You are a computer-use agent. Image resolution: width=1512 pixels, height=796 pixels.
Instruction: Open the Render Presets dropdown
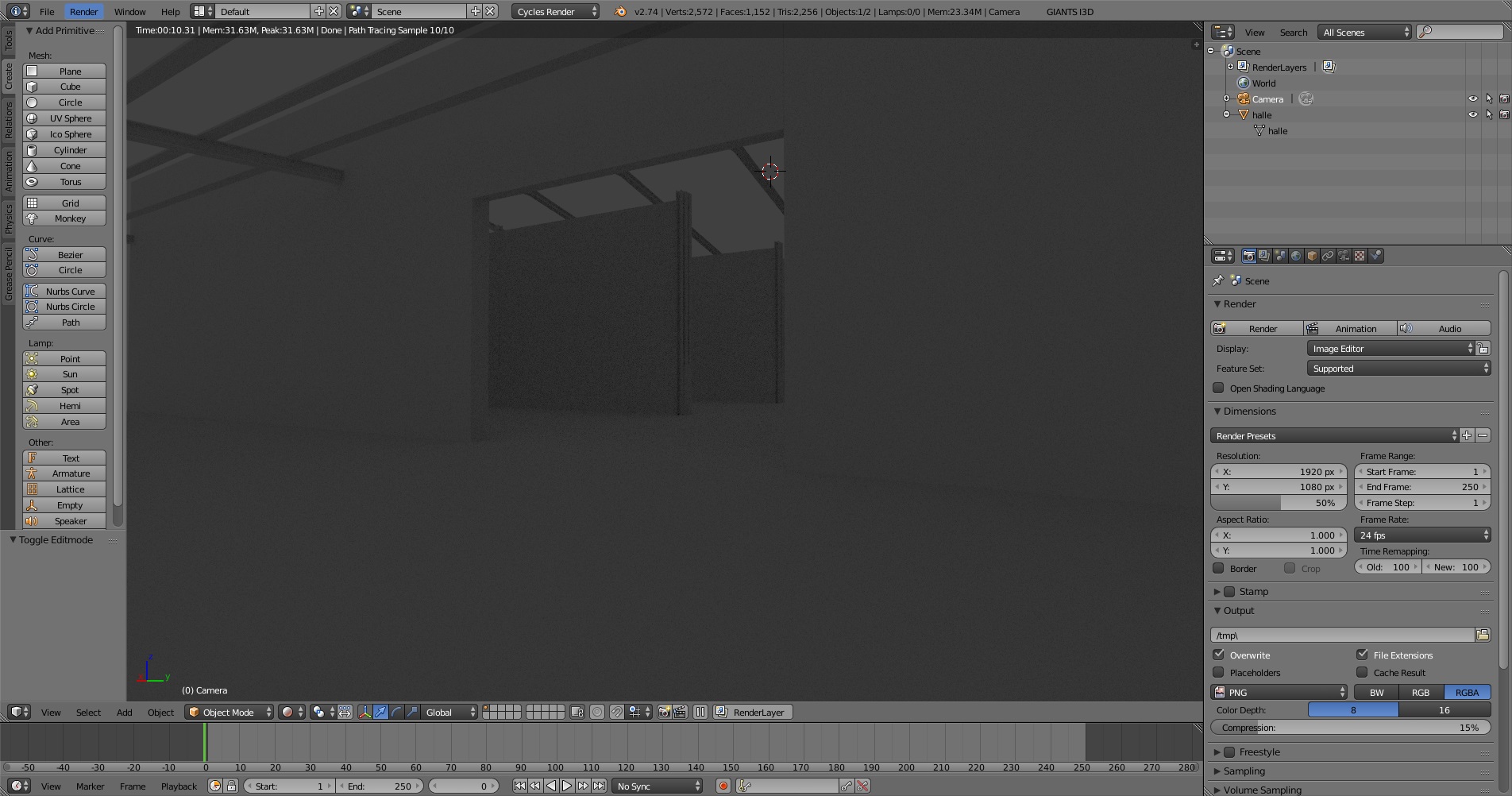coord(1334,435)
